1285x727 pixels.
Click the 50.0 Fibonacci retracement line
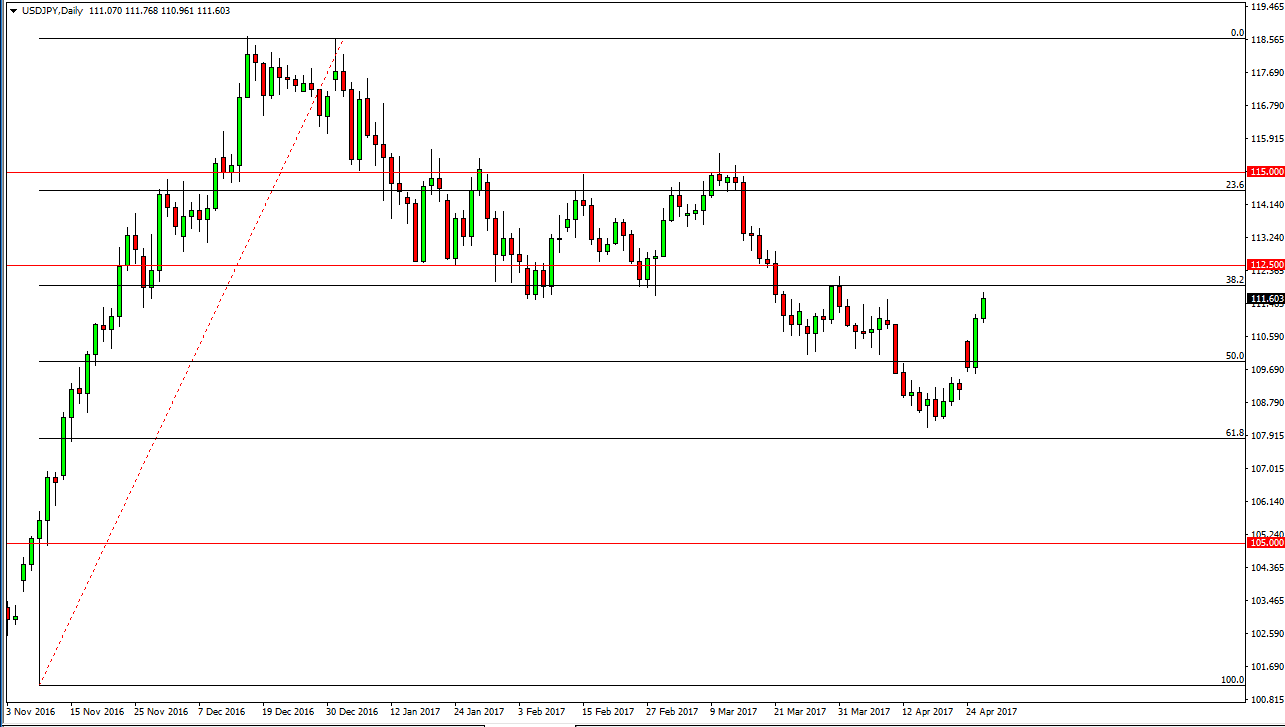pyautogui.click(x=600, y=360)
